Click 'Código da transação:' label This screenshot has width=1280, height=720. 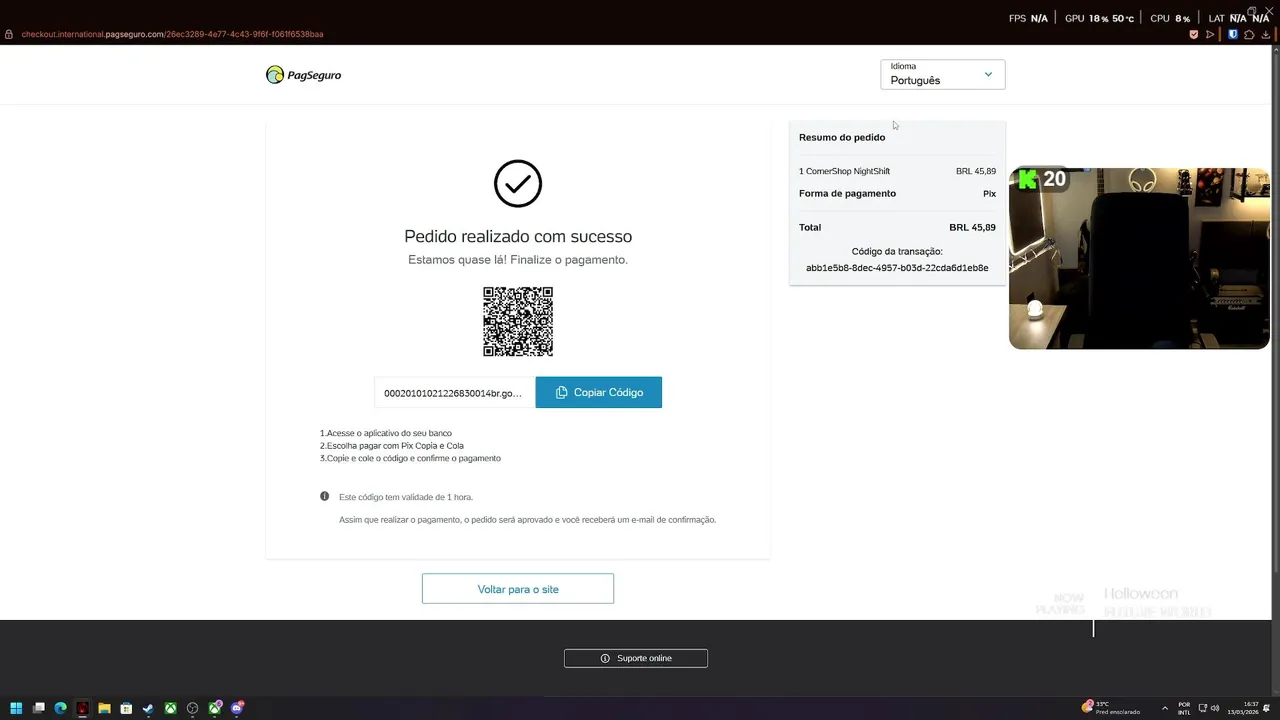click(x=897, y=252)
